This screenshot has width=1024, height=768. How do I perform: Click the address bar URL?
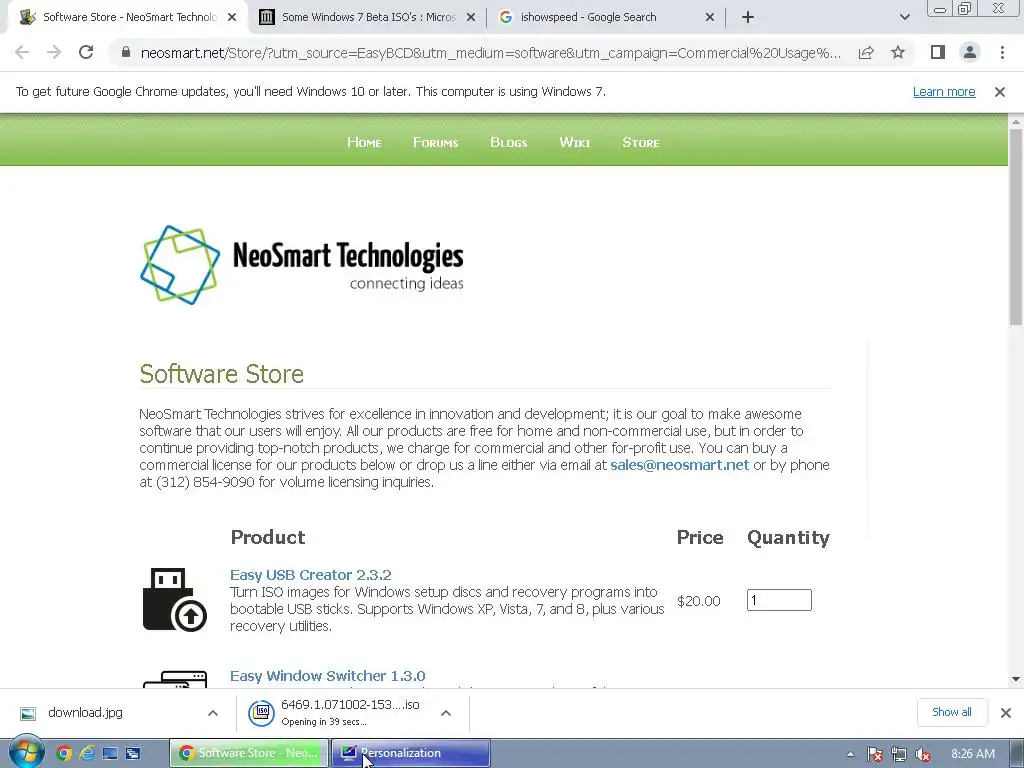coord(490,53)
